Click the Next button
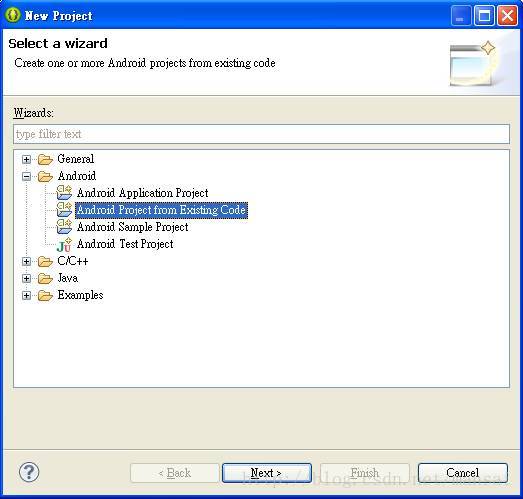Image resolution: width=523 pixels, height=499 pixels. (267, 473)
